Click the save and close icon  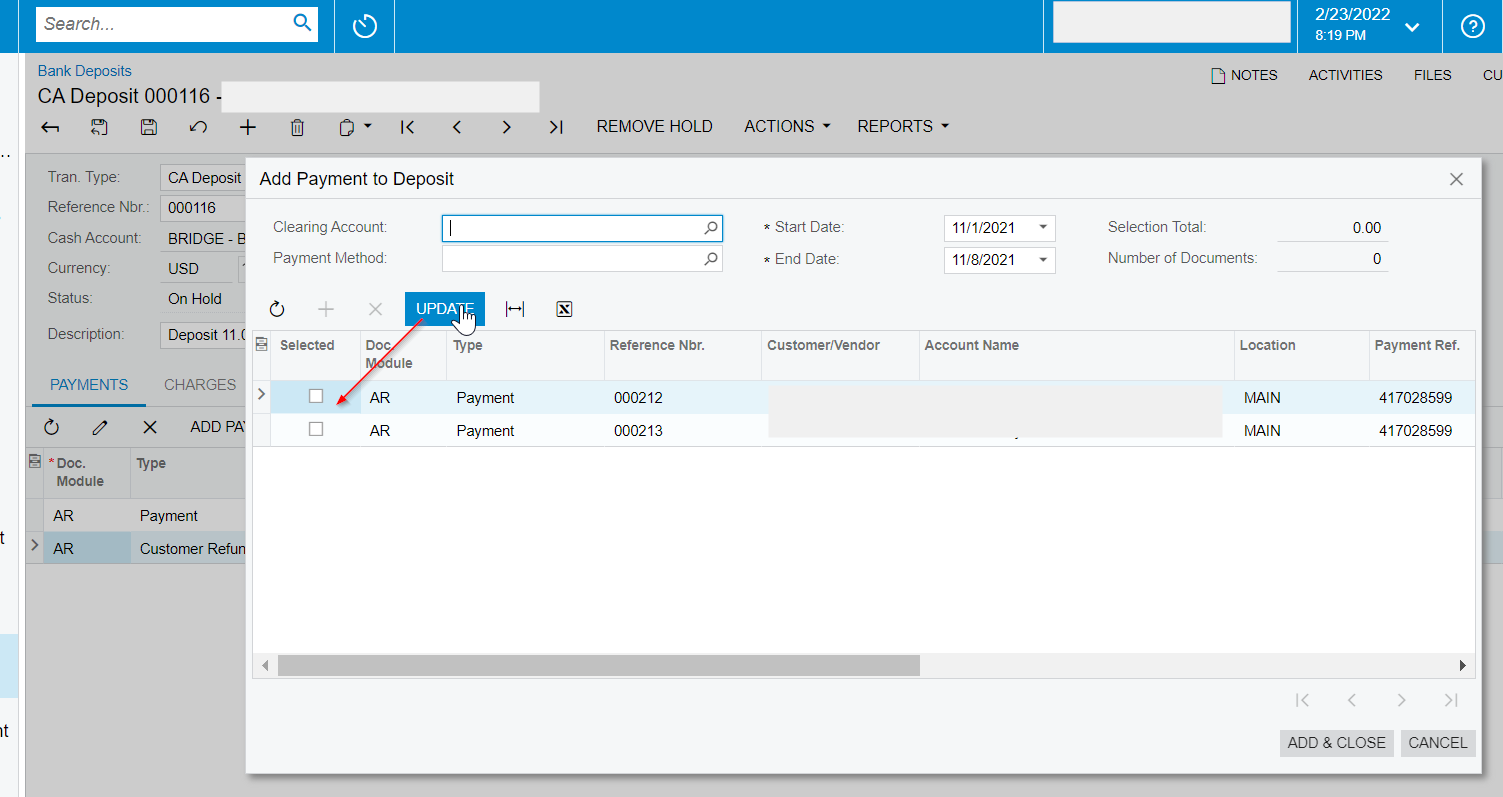click(99, 127)
